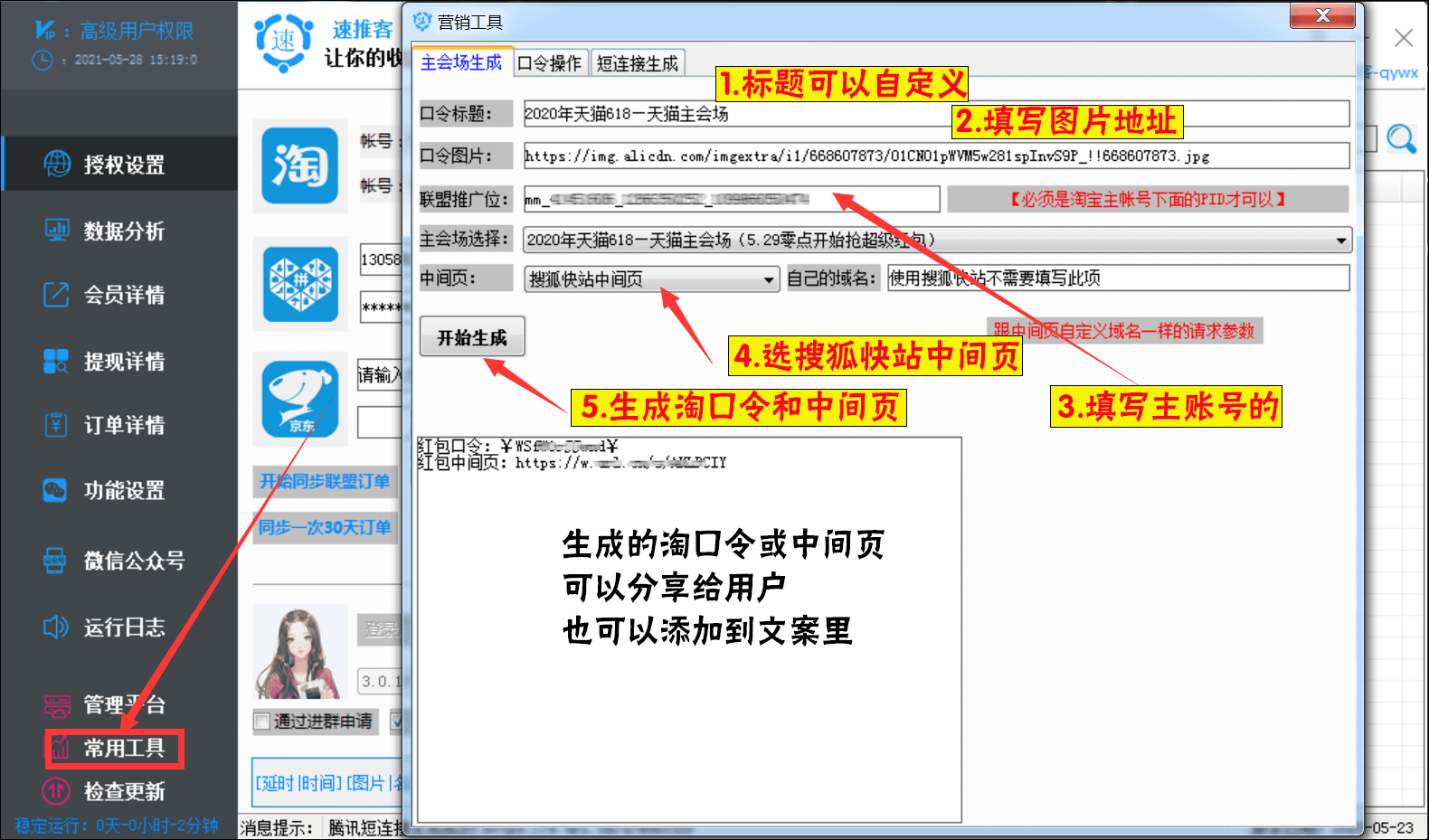Screen dimensions: 1429x840
Task: Open 管理平台 sidebar item
Action: 105,704
